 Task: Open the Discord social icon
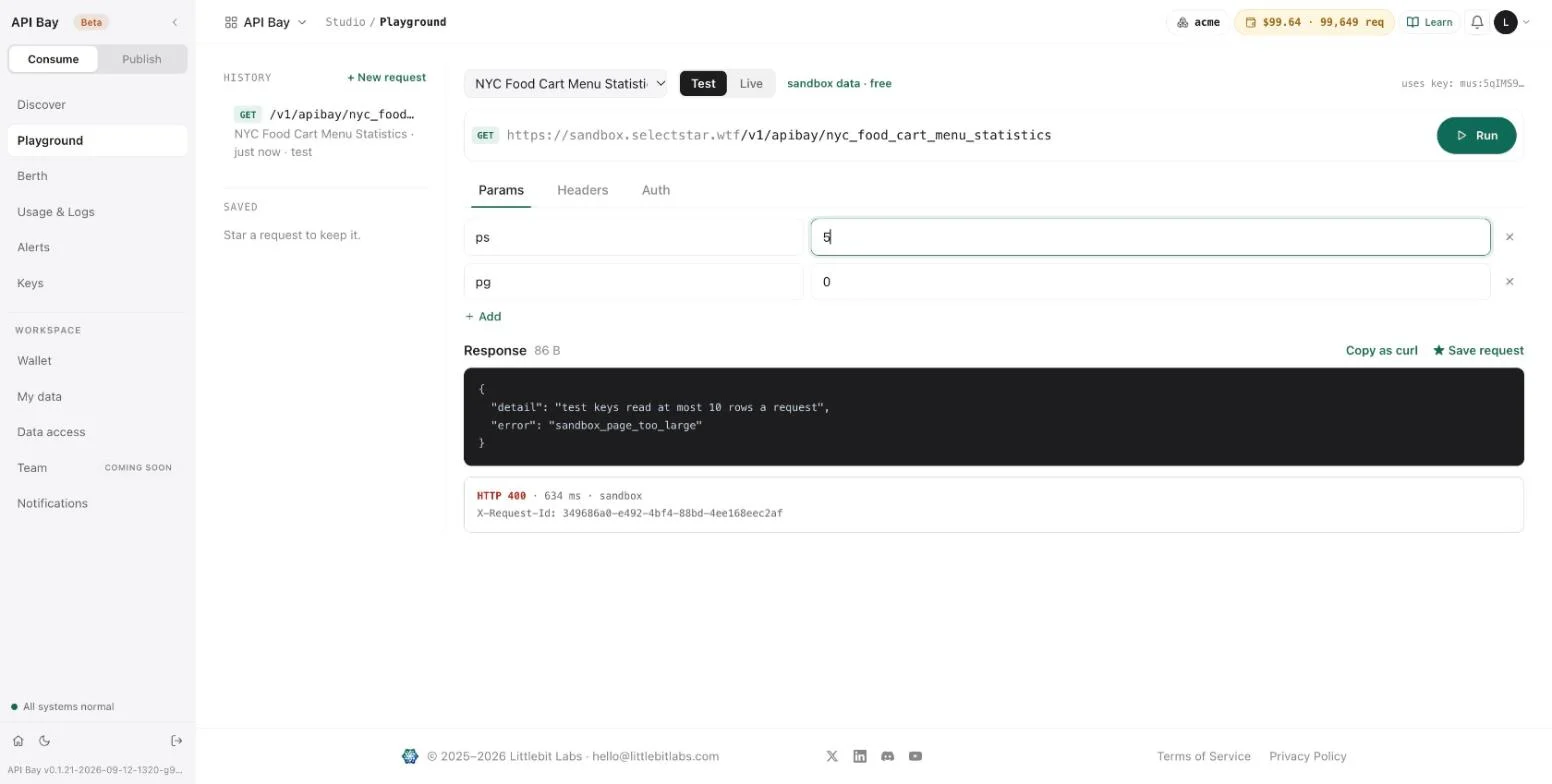click(x=887, y=756)
